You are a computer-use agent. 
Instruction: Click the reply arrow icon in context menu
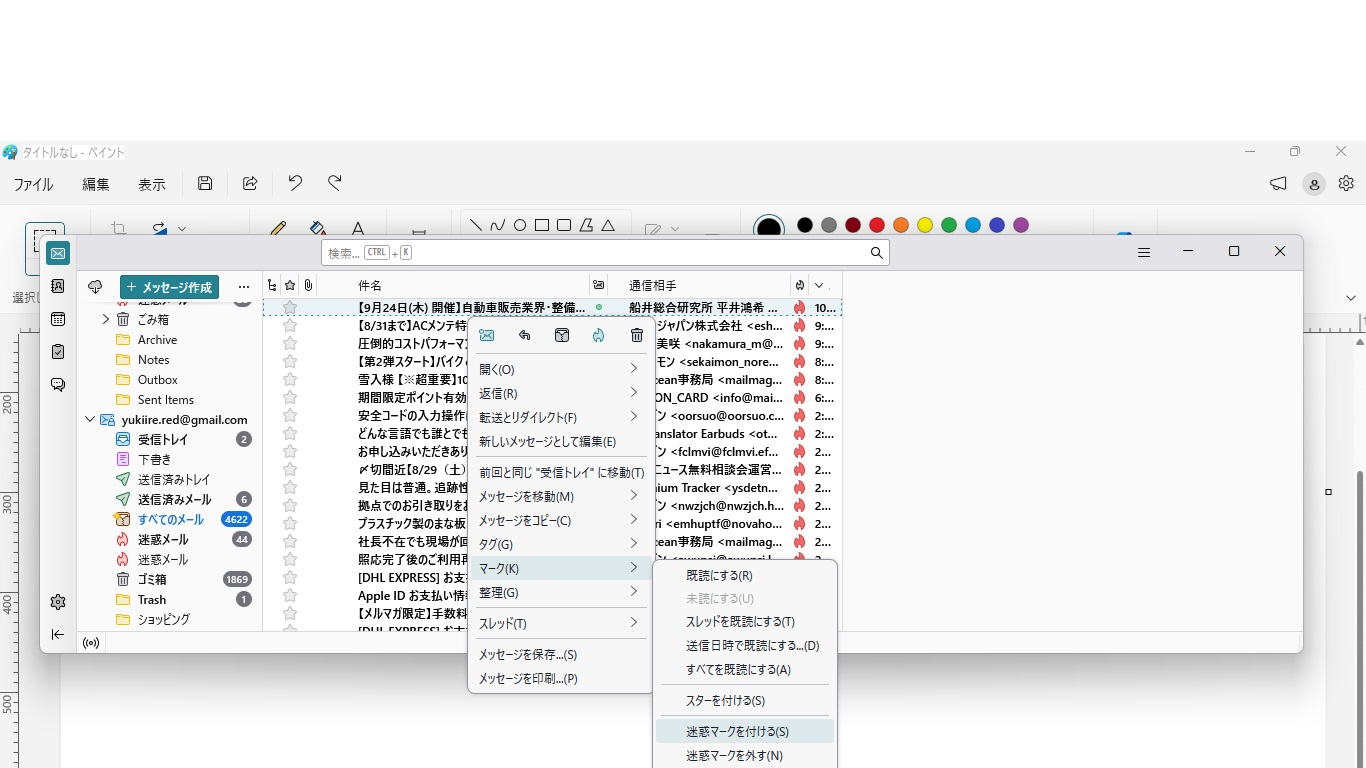(524, 335)
